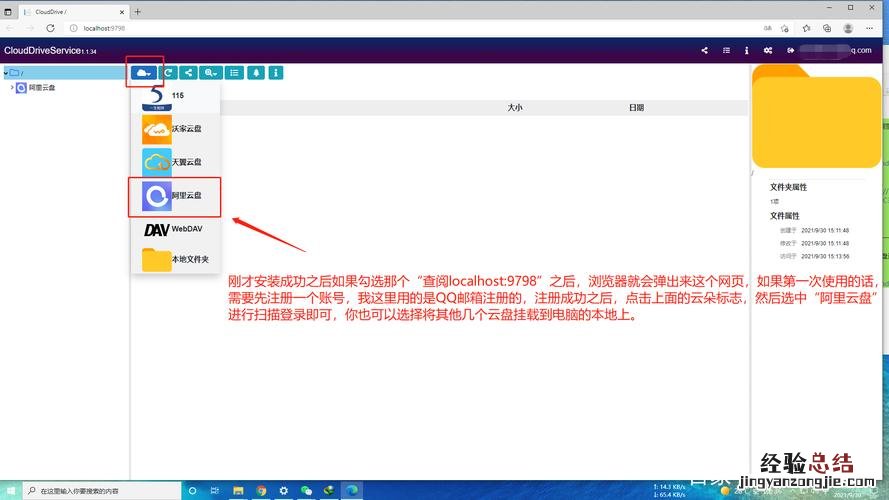Click the browser profile avatar

pos(848,28)
